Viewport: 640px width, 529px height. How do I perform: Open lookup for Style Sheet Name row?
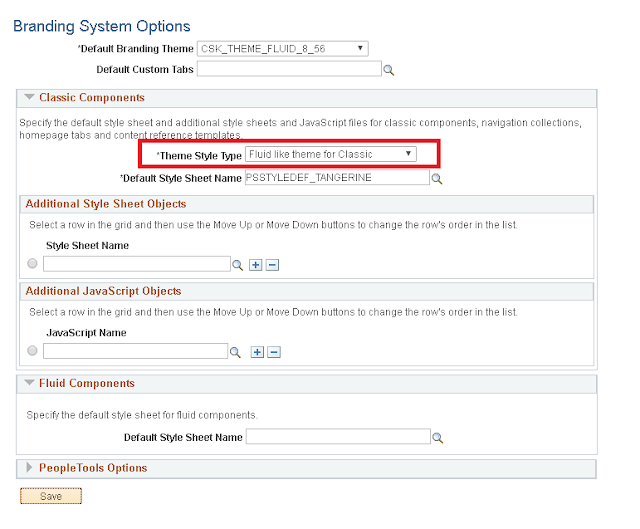click(238, 265)
